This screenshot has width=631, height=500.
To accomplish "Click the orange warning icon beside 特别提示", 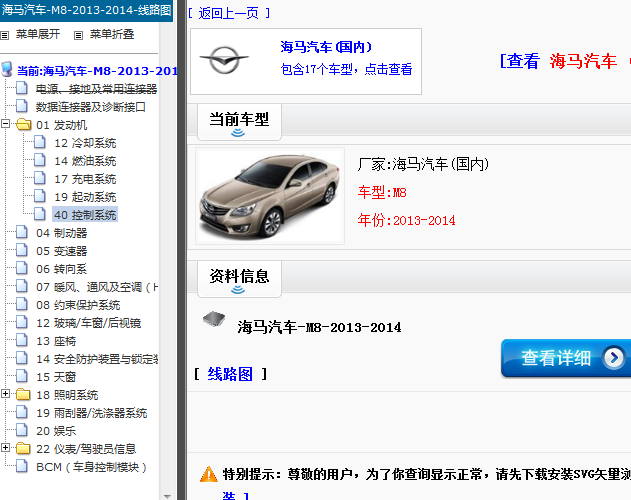I will tap(208, 474).
